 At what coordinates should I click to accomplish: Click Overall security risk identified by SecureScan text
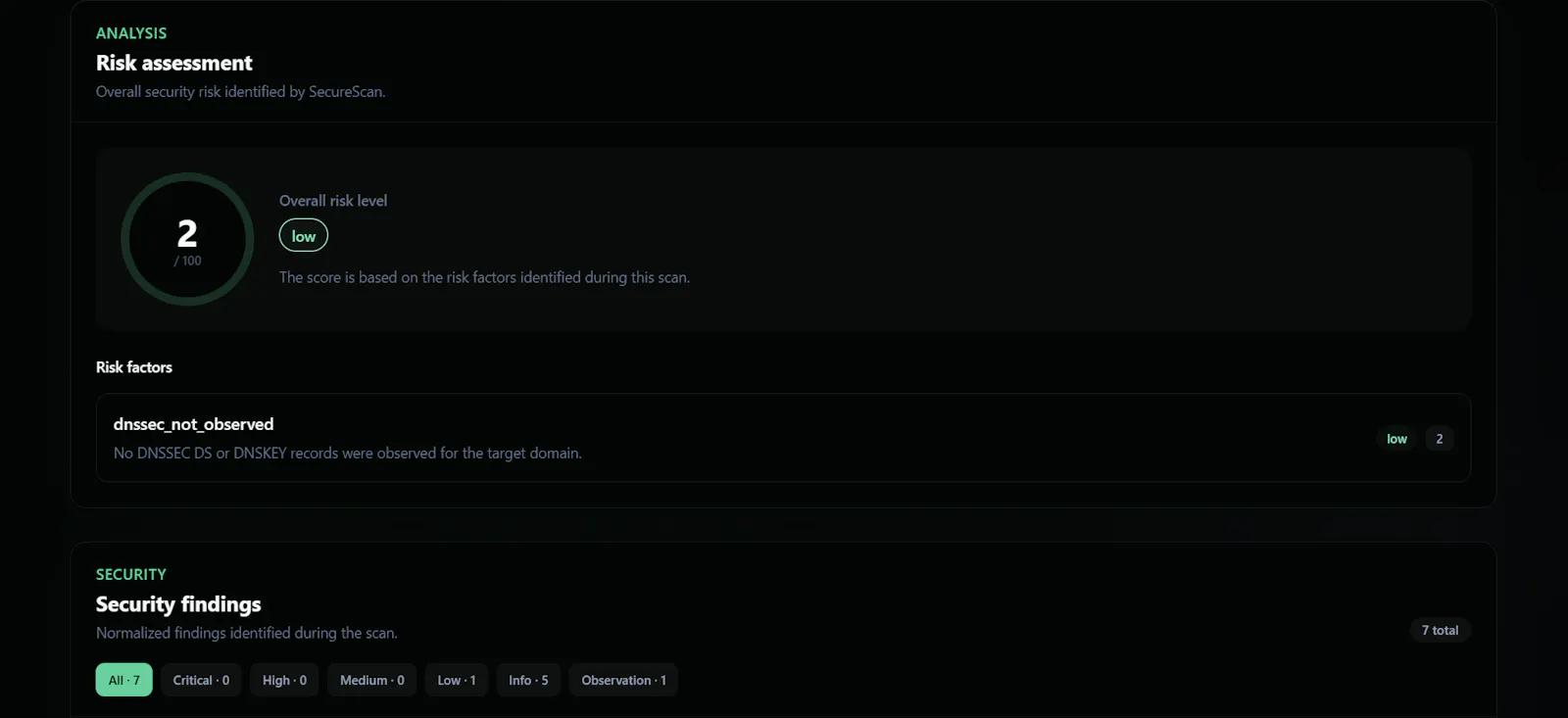[x=241, y=91]
